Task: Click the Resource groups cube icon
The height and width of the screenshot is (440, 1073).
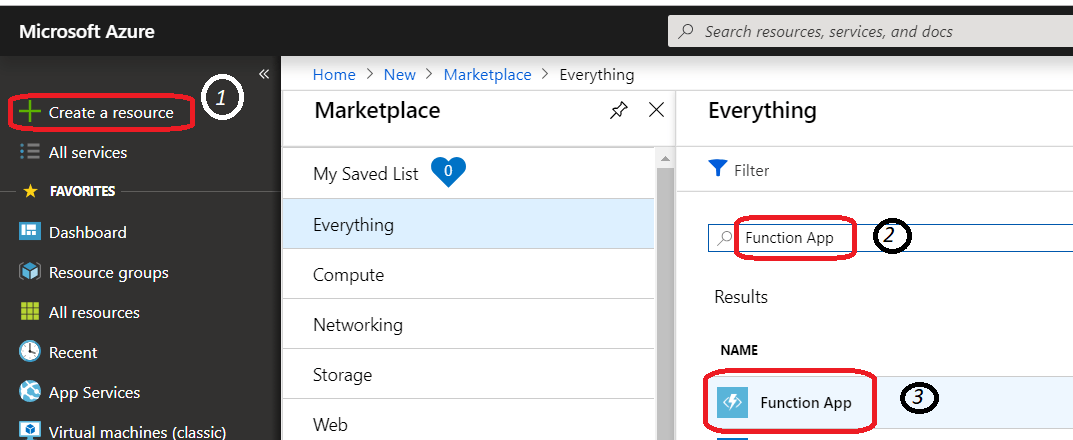Action: click(x=30, y=272)
